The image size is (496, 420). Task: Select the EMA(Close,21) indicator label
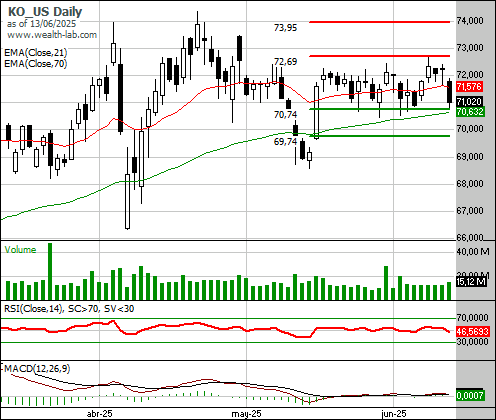click(36, 53)
